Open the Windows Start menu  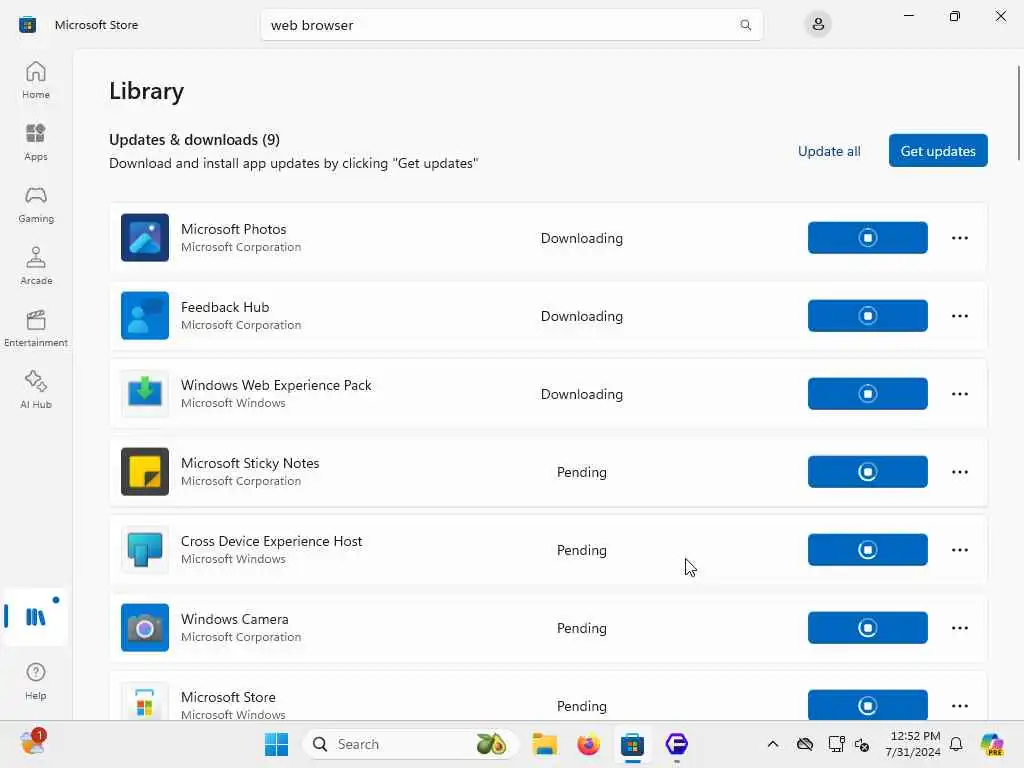click(x=276, y=744)
